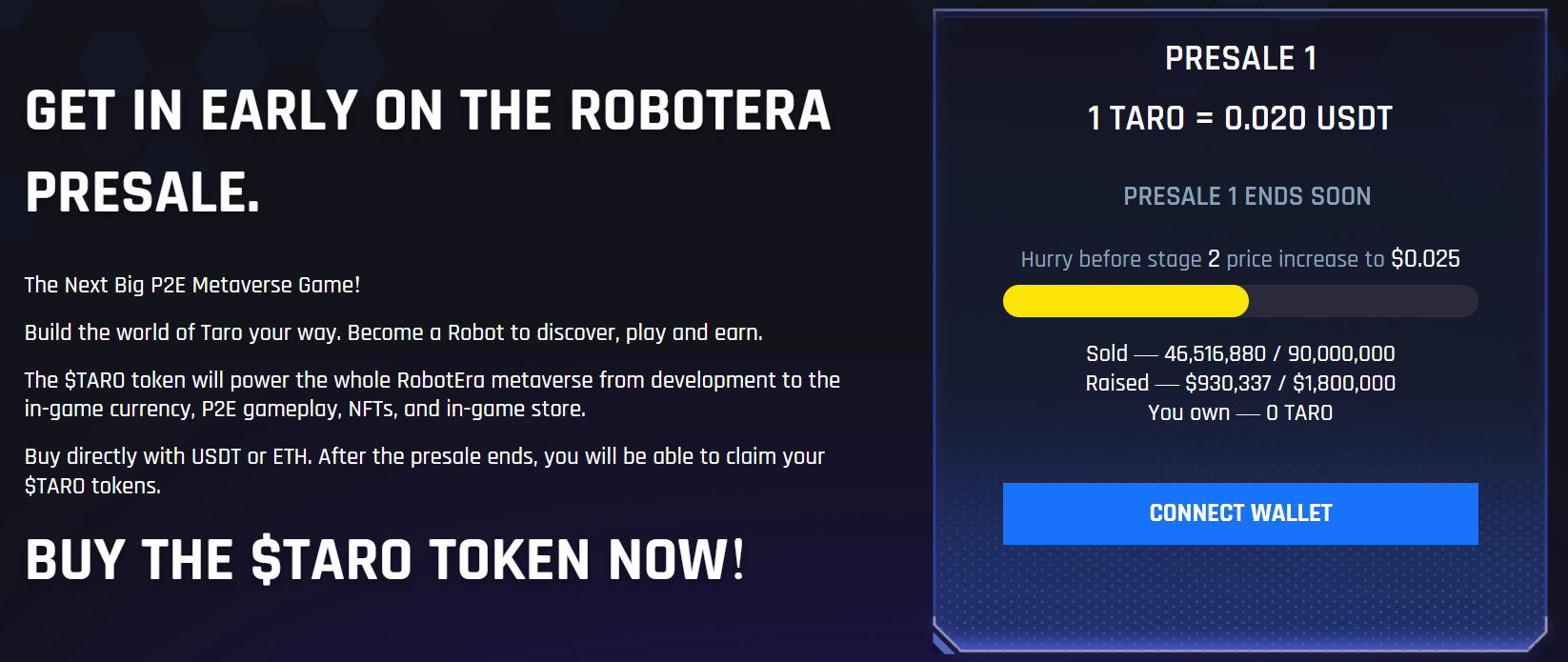Click the bottom-right angled corner accent of the presale panel
1568x662 pixels.
tap(1534, 635)
